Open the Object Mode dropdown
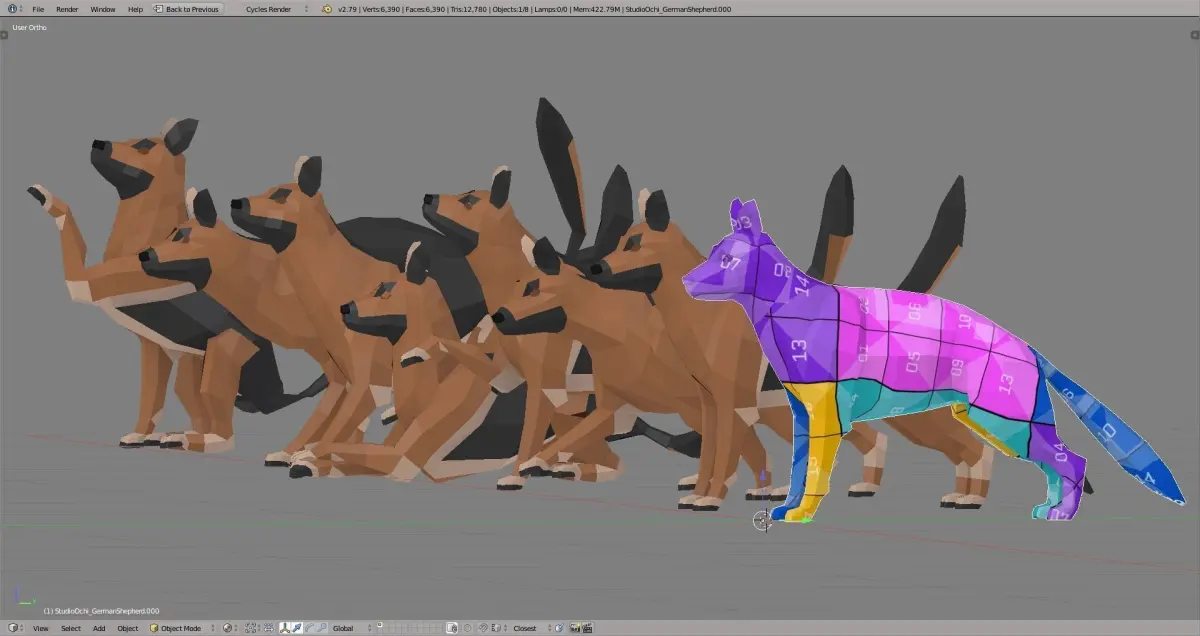1200x636 pixels. tap(182, 628)
